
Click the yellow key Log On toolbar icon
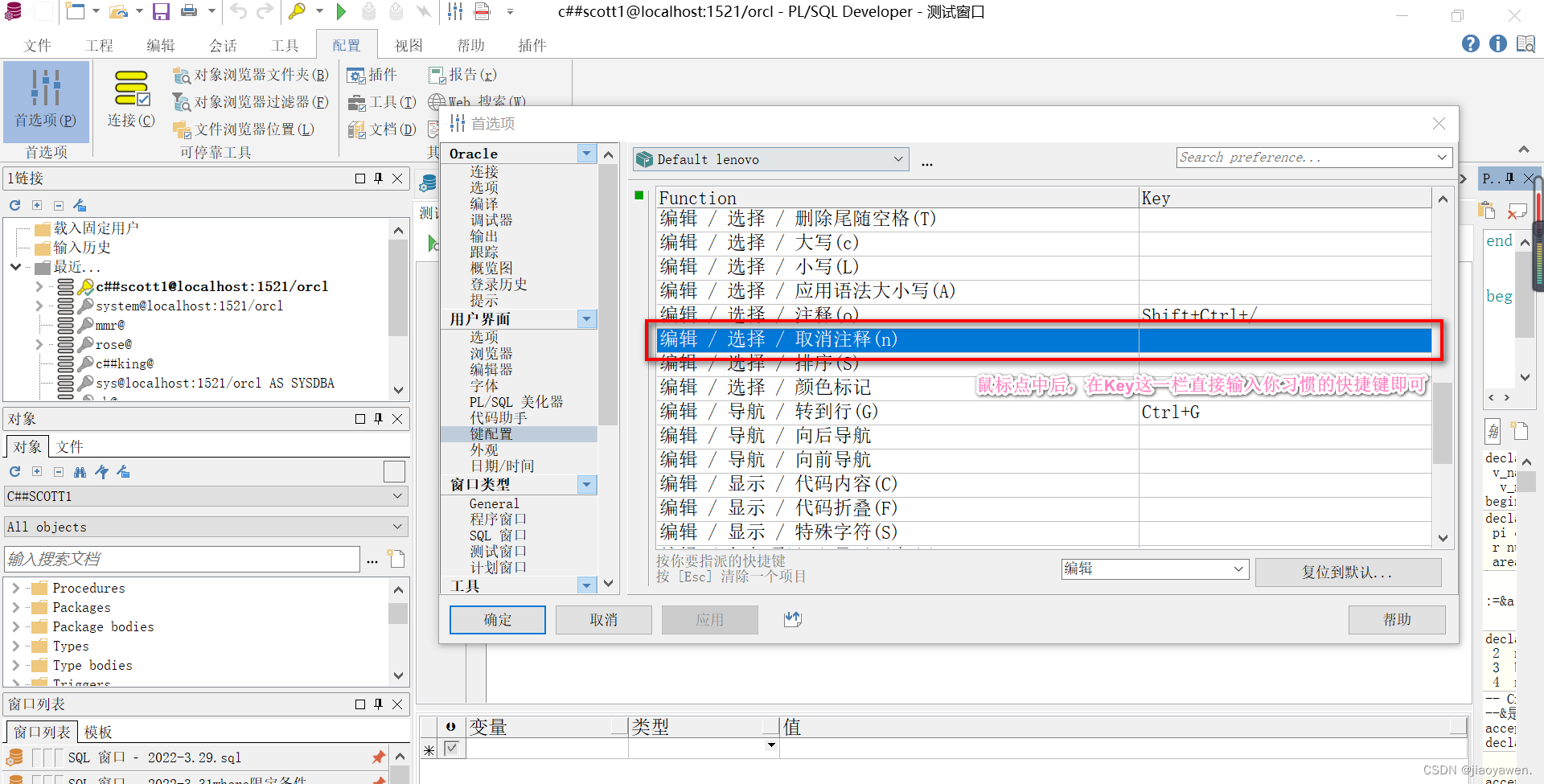point(298,11)
